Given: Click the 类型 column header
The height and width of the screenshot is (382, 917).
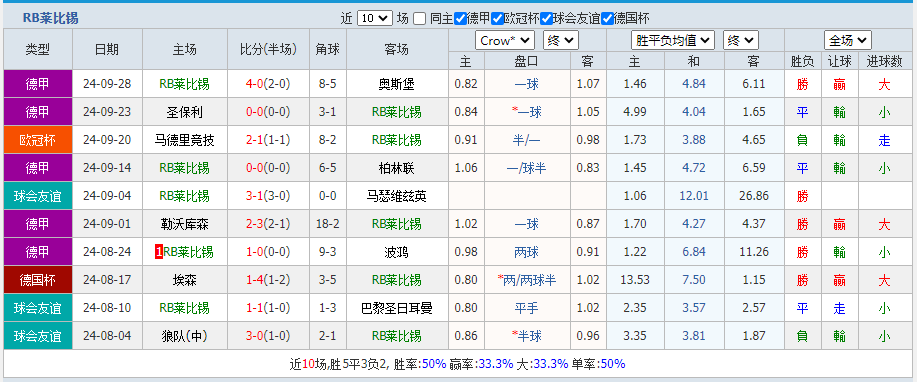Looking at the screenshot, I should pyautogui.click(x=38, y=49).
